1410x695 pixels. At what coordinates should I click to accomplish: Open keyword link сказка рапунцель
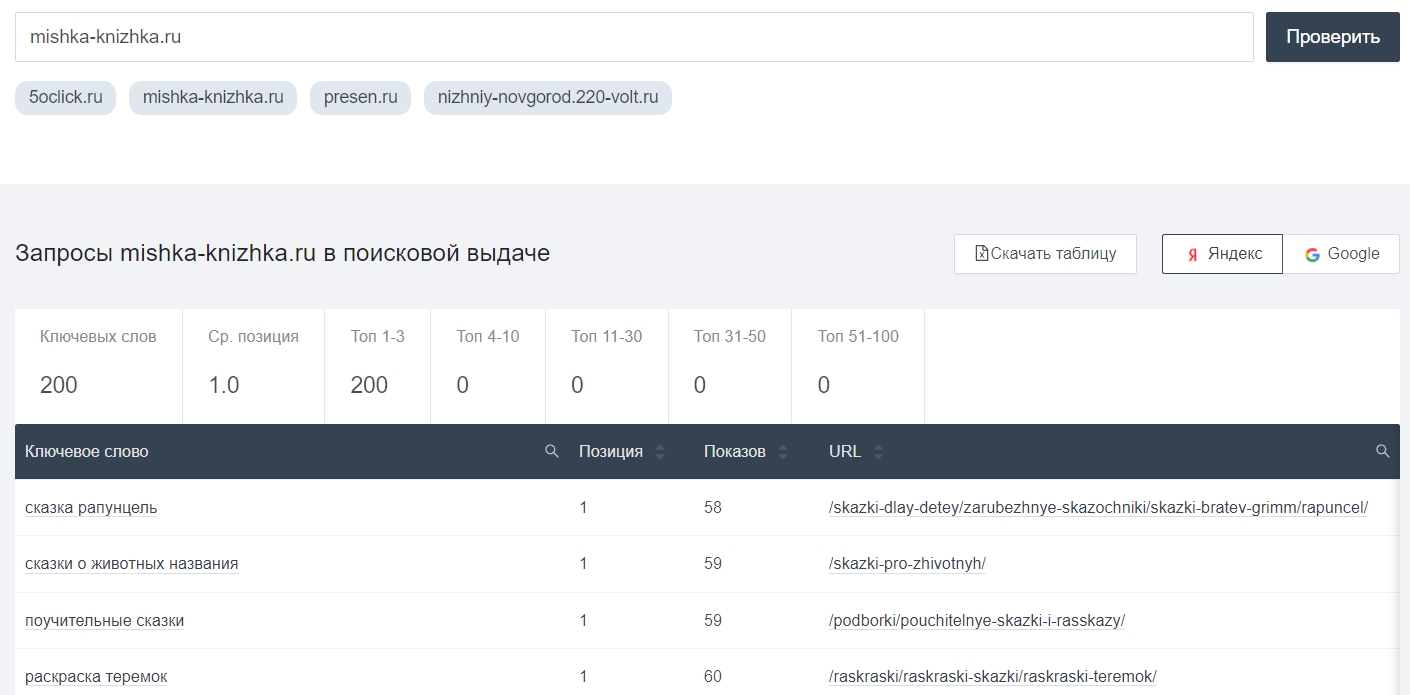click(91, 507)
